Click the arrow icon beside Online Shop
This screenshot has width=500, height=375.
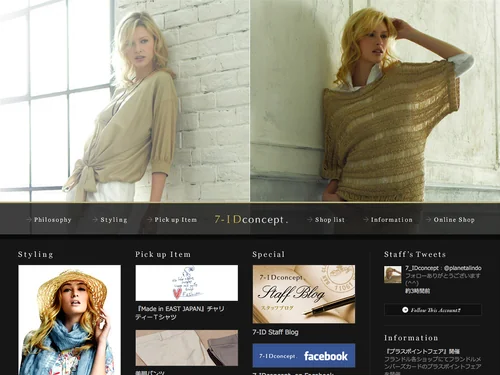point(429,219)
